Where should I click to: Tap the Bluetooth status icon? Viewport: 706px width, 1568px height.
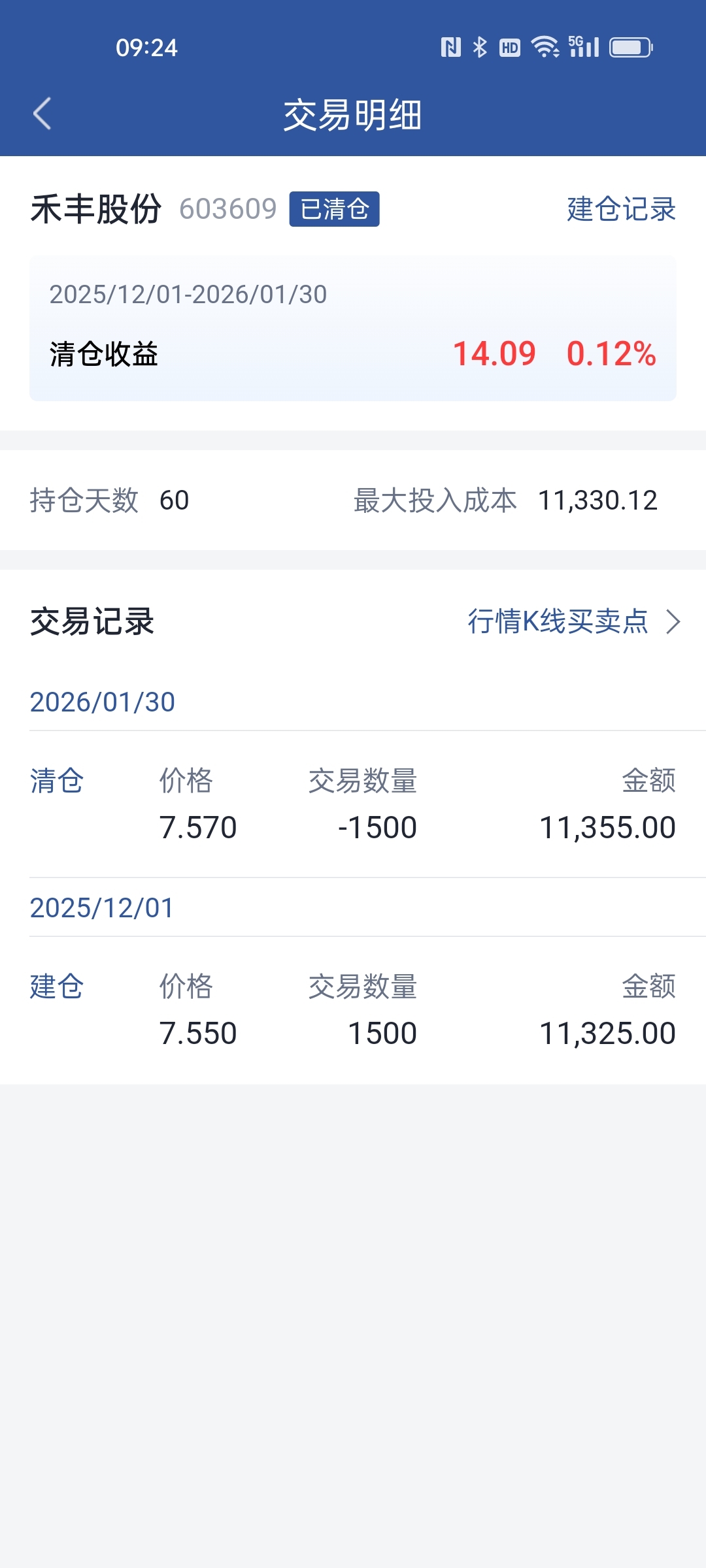pos(480,47)
